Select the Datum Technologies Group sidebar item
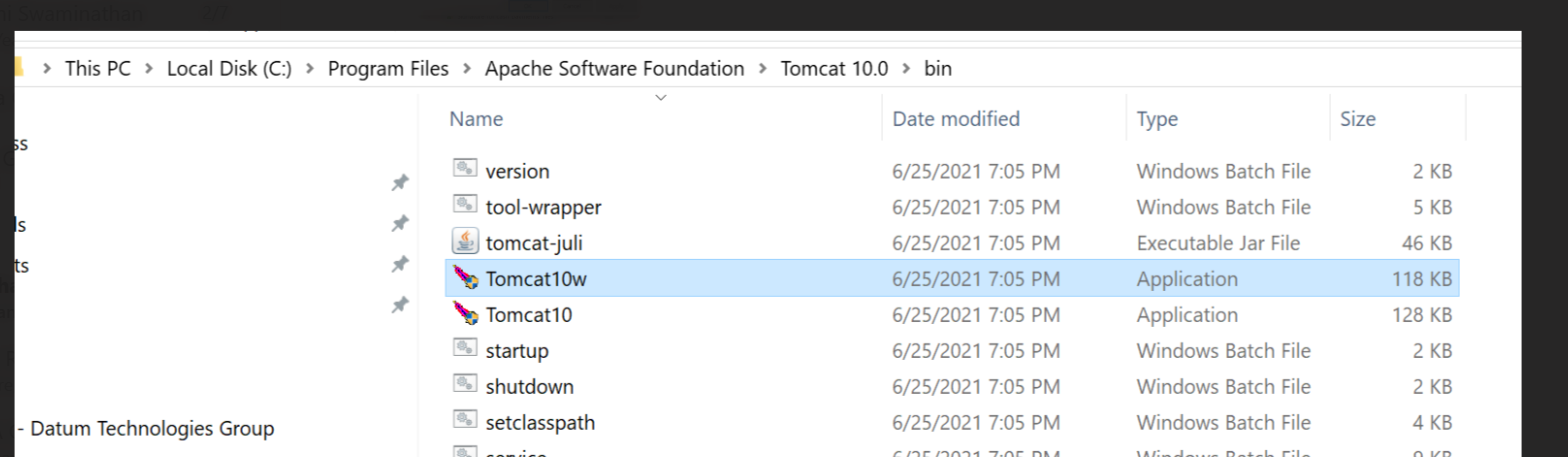The width and height of the screenshot is (1568, 457). pyautogui.click(x=152, y=429)
